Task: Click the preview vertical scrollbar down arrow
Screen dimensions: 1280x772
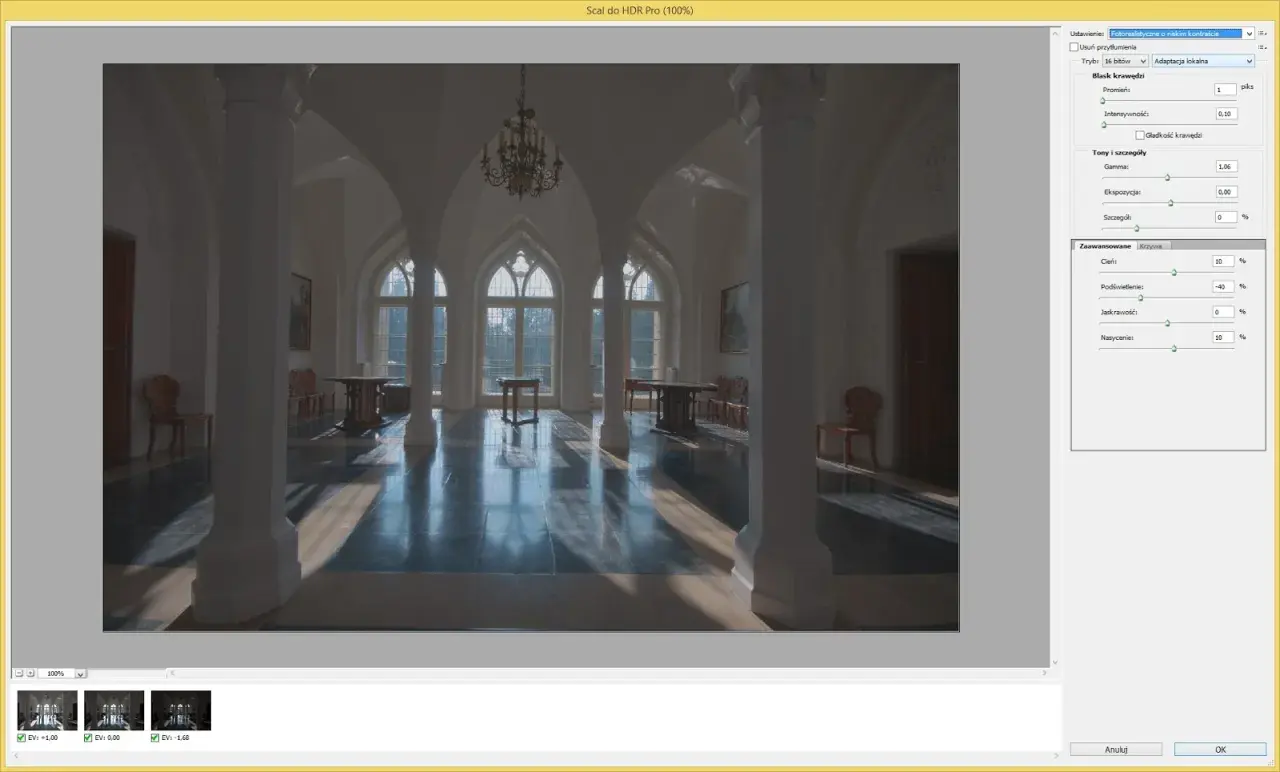Action: click(1055, 662)
